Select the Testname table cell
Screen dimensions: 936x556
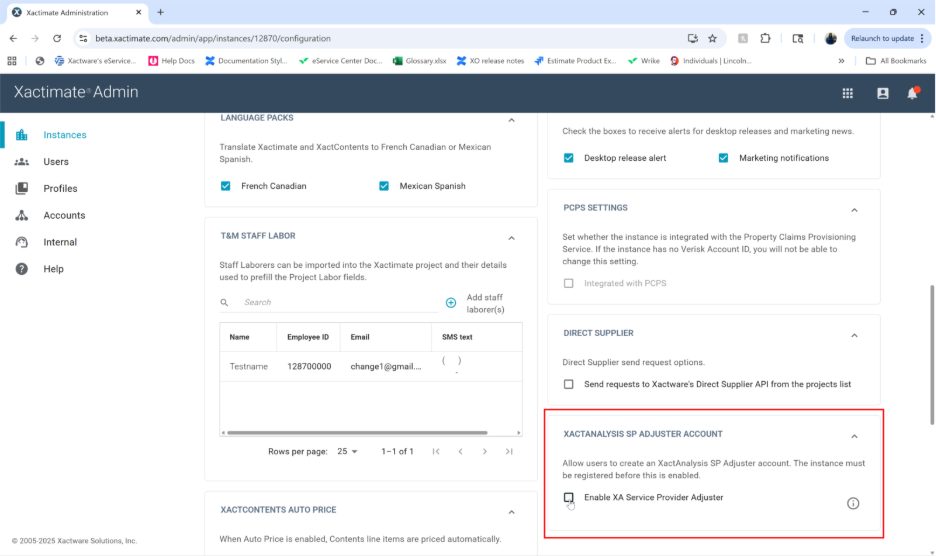[x=248, y=367]
